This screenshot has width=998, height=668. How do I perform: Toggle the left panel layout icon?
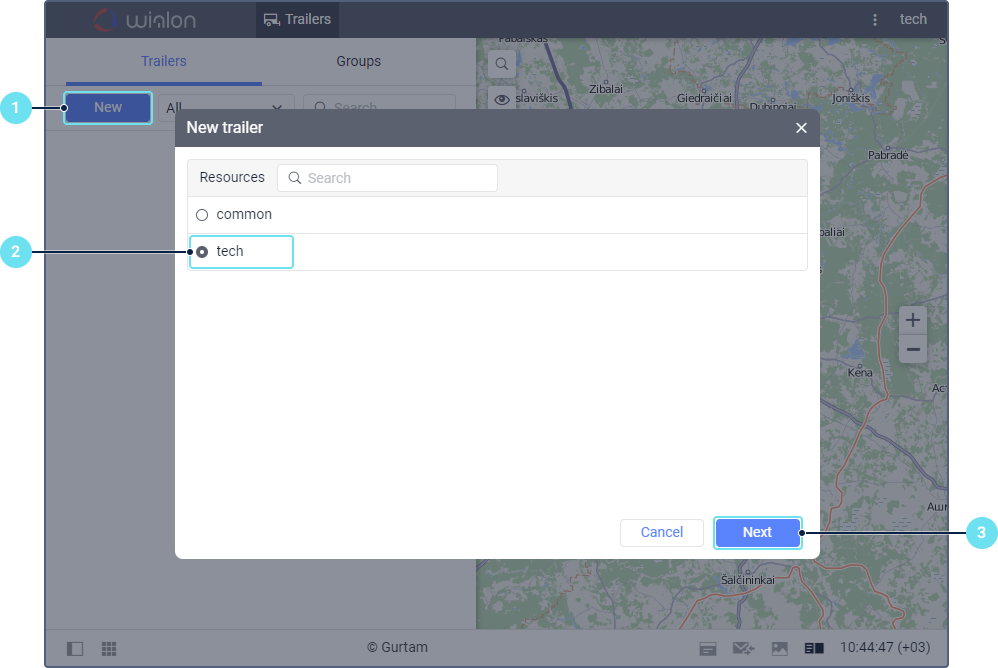pyautogui.click(x=75, y=648)
